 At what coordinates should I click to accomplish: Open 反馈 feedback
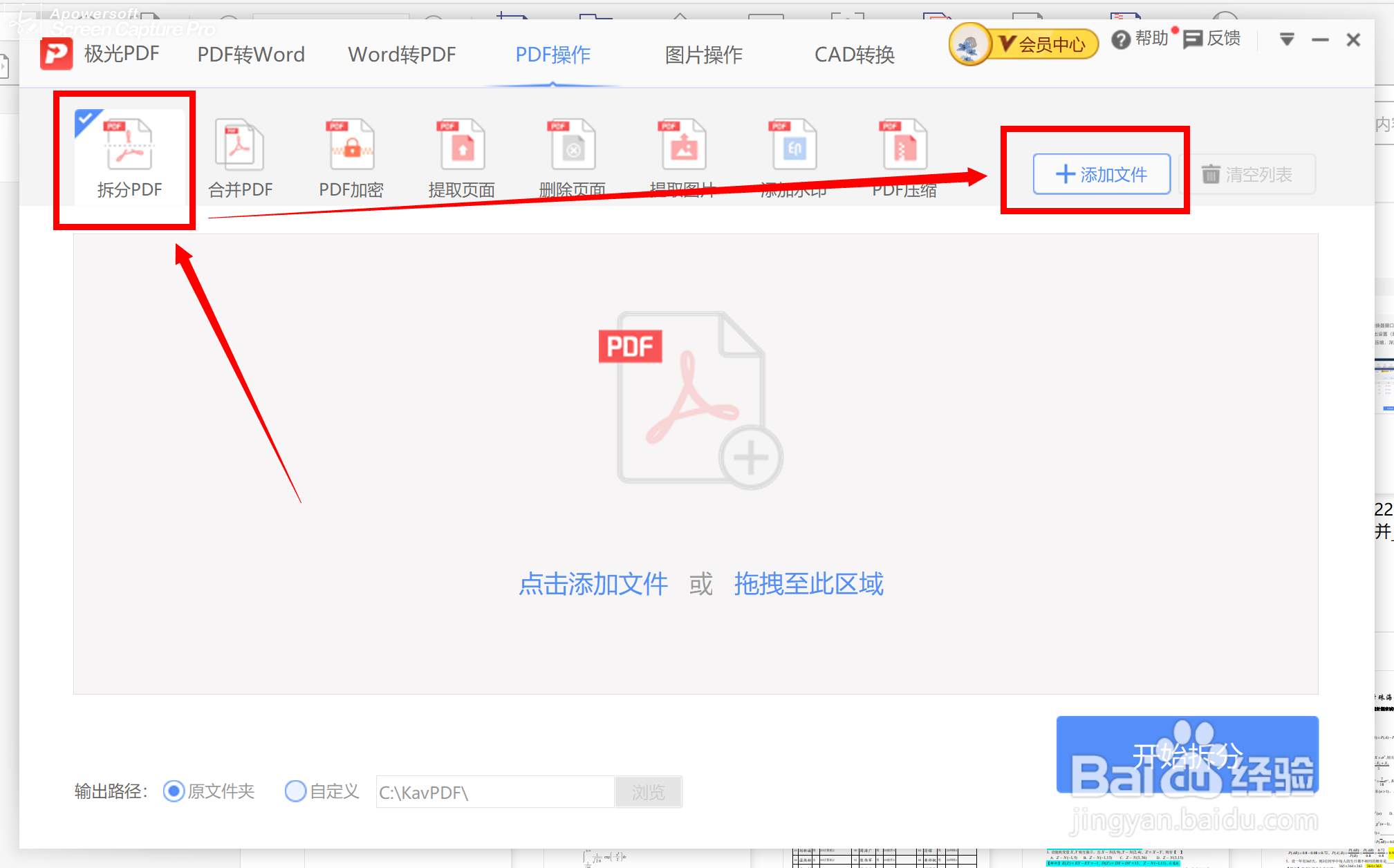pyautogui.click(x=1212, y=39)
